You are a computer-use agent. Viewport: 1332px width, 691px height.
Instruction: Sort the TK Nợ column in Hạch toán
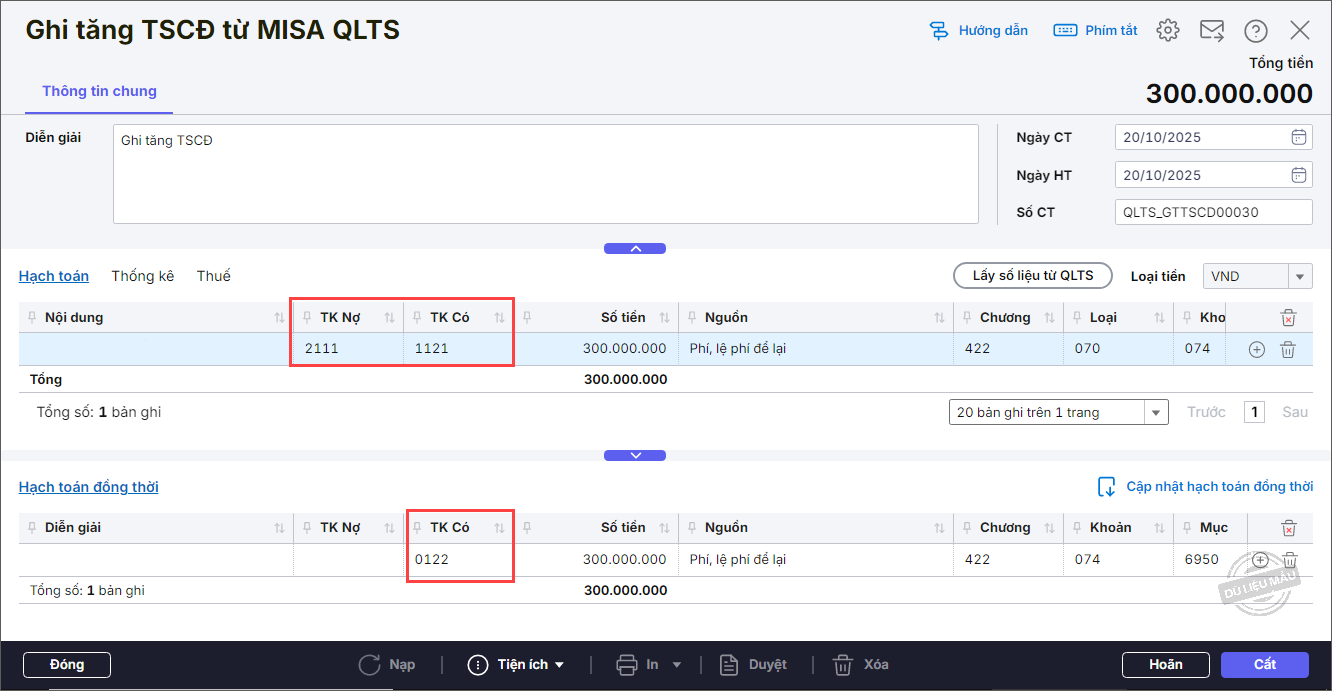point(389,318)
